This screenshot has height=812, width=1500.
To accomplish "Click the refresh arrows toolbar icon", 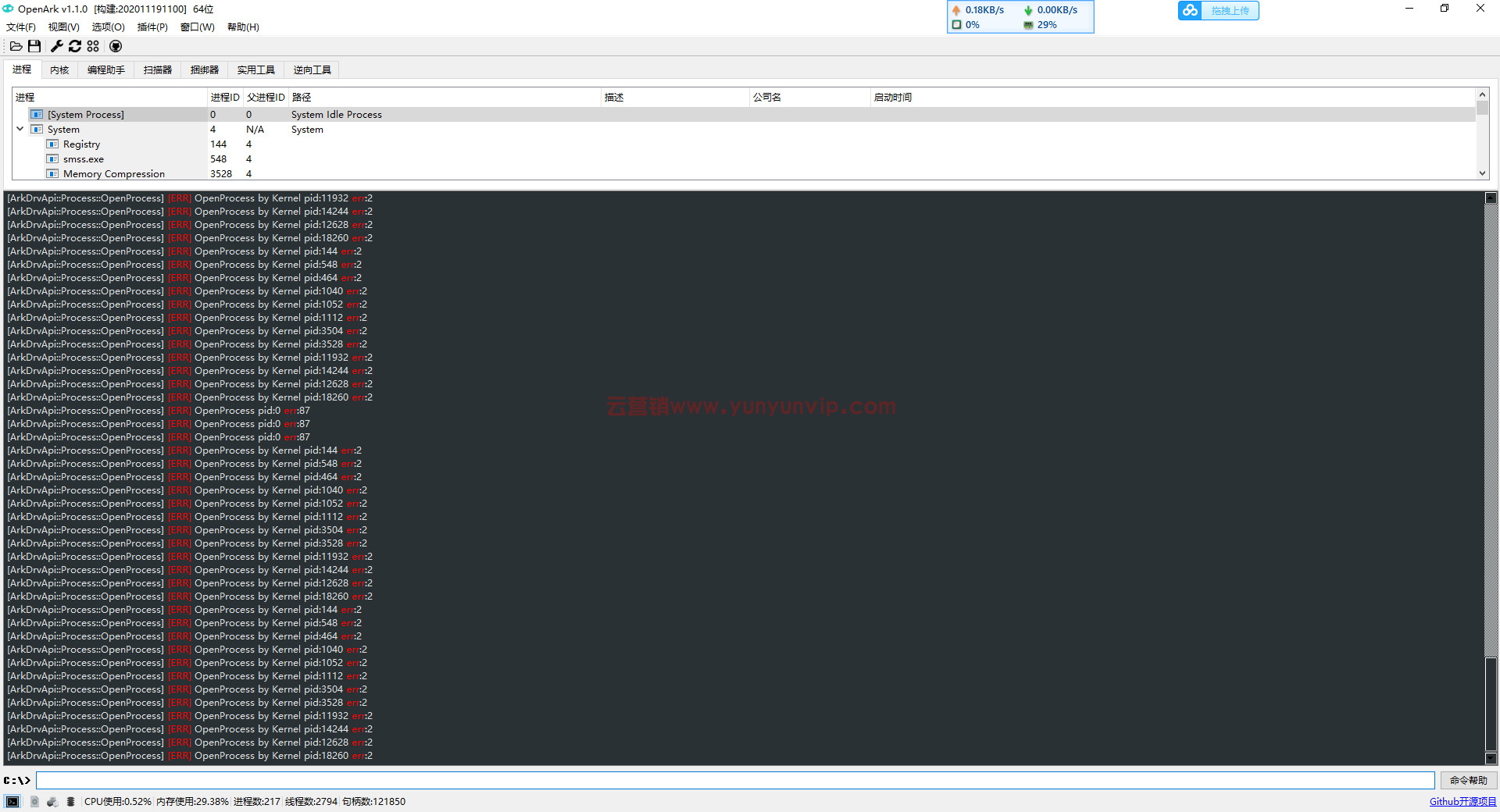I will tap(75, 47).
